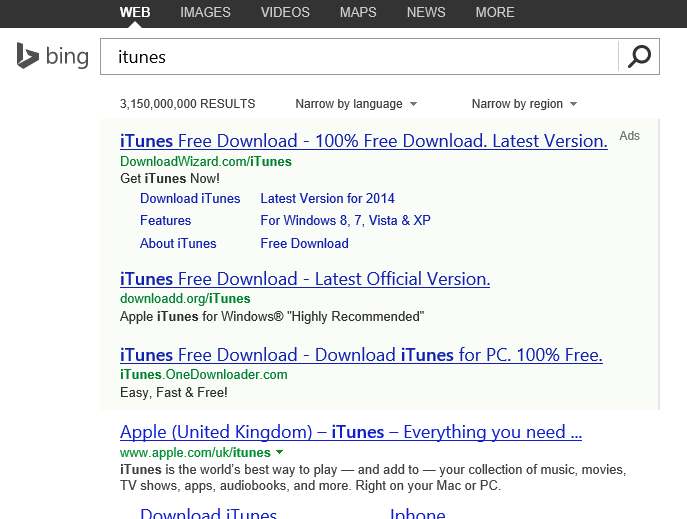Click the Download iTunes sublink in the ad
Screen dimensions: 687x519
(190, 198)
